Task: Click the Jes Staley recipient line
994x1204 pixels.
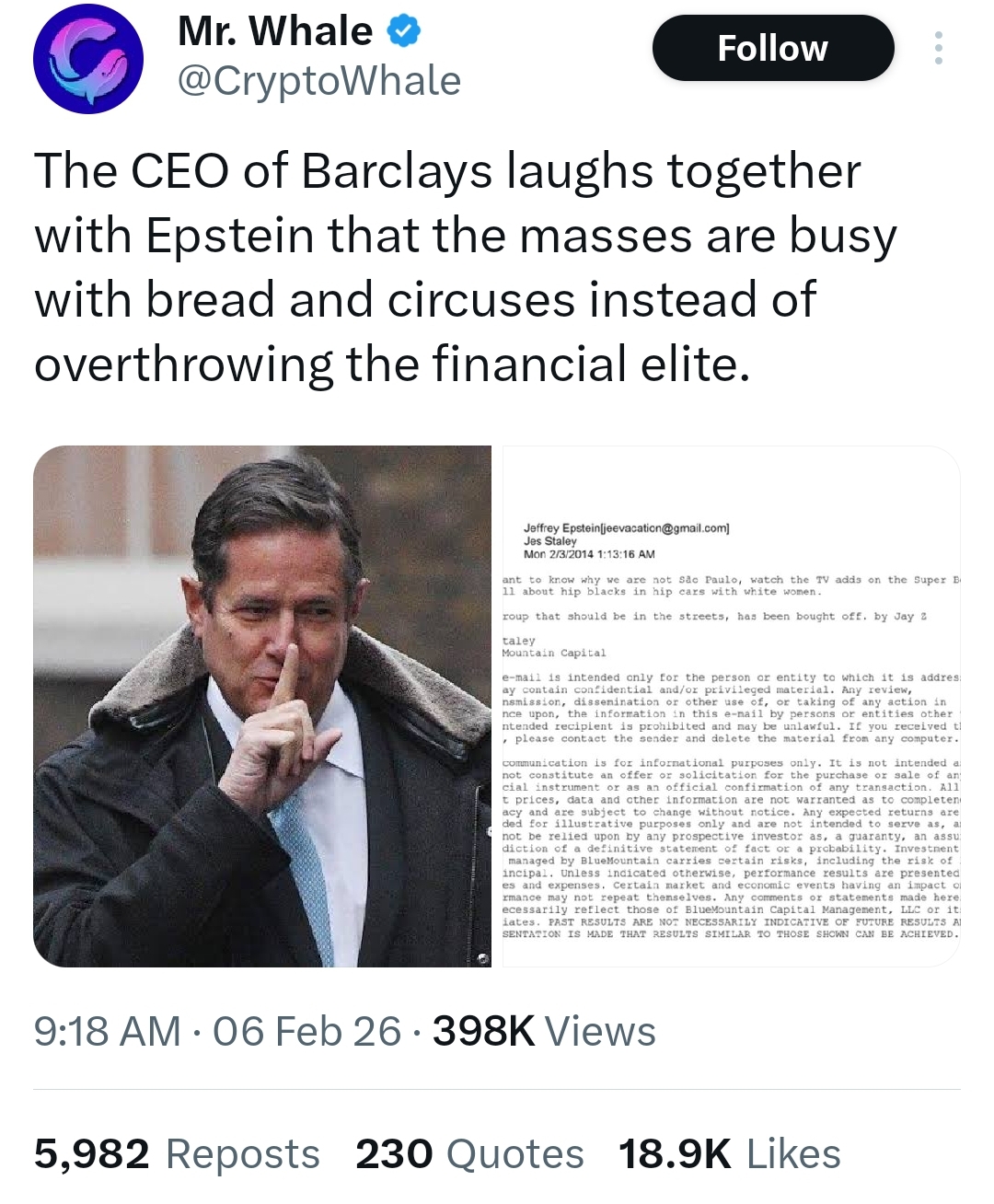Action: click(550, 541)
